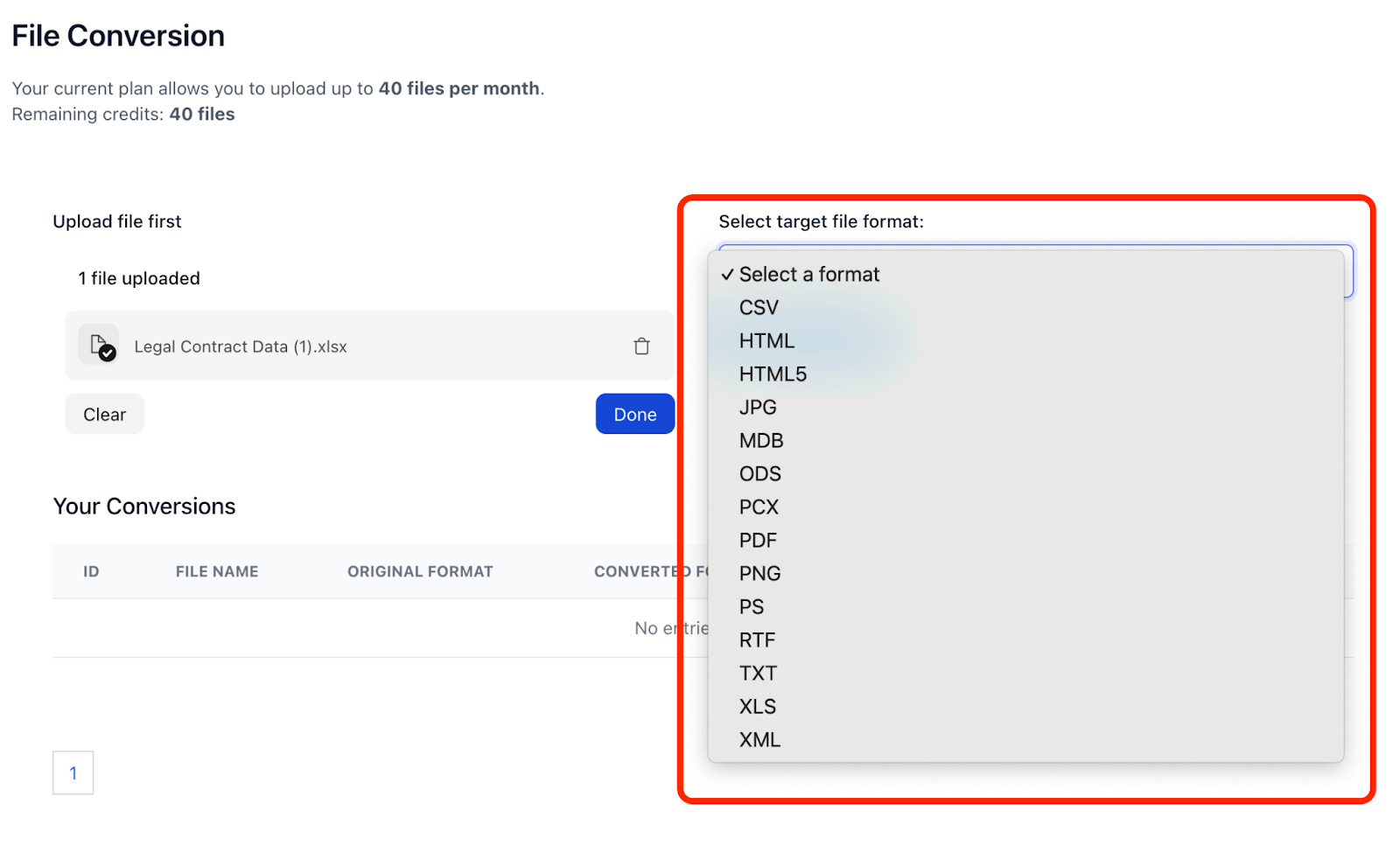Viewport: 1400px width, 867px height.
Task: Click the checked 'Select a format' option
Action: 808,275
